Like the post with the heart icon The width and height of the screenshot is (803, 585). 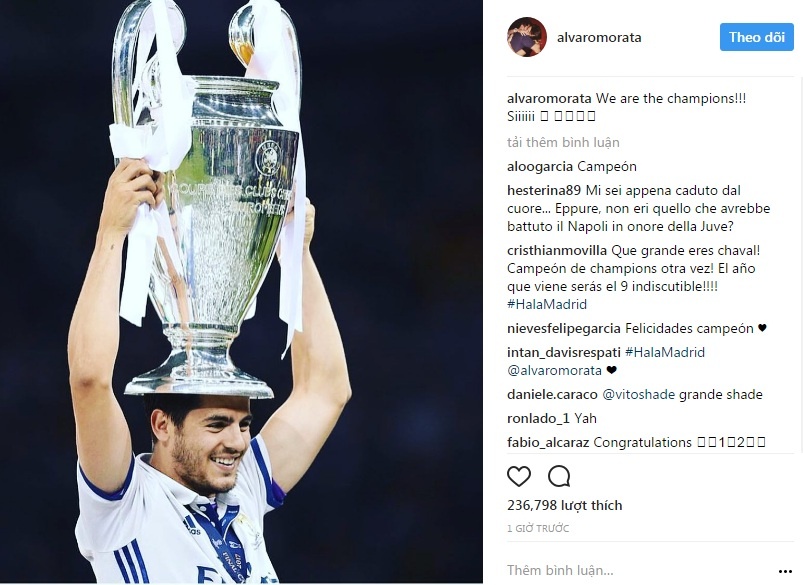519,476
